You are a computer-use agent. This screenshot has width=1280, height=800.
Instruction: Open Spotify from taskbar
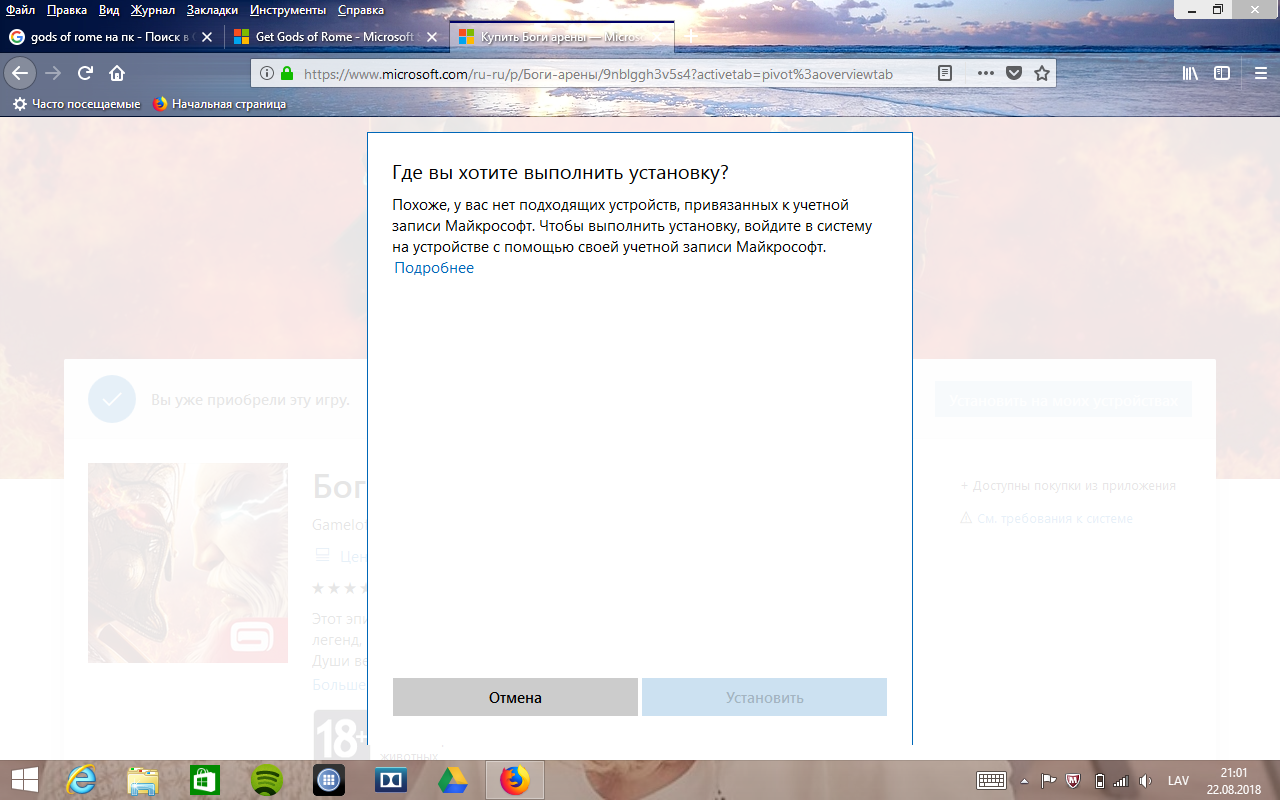267,780
